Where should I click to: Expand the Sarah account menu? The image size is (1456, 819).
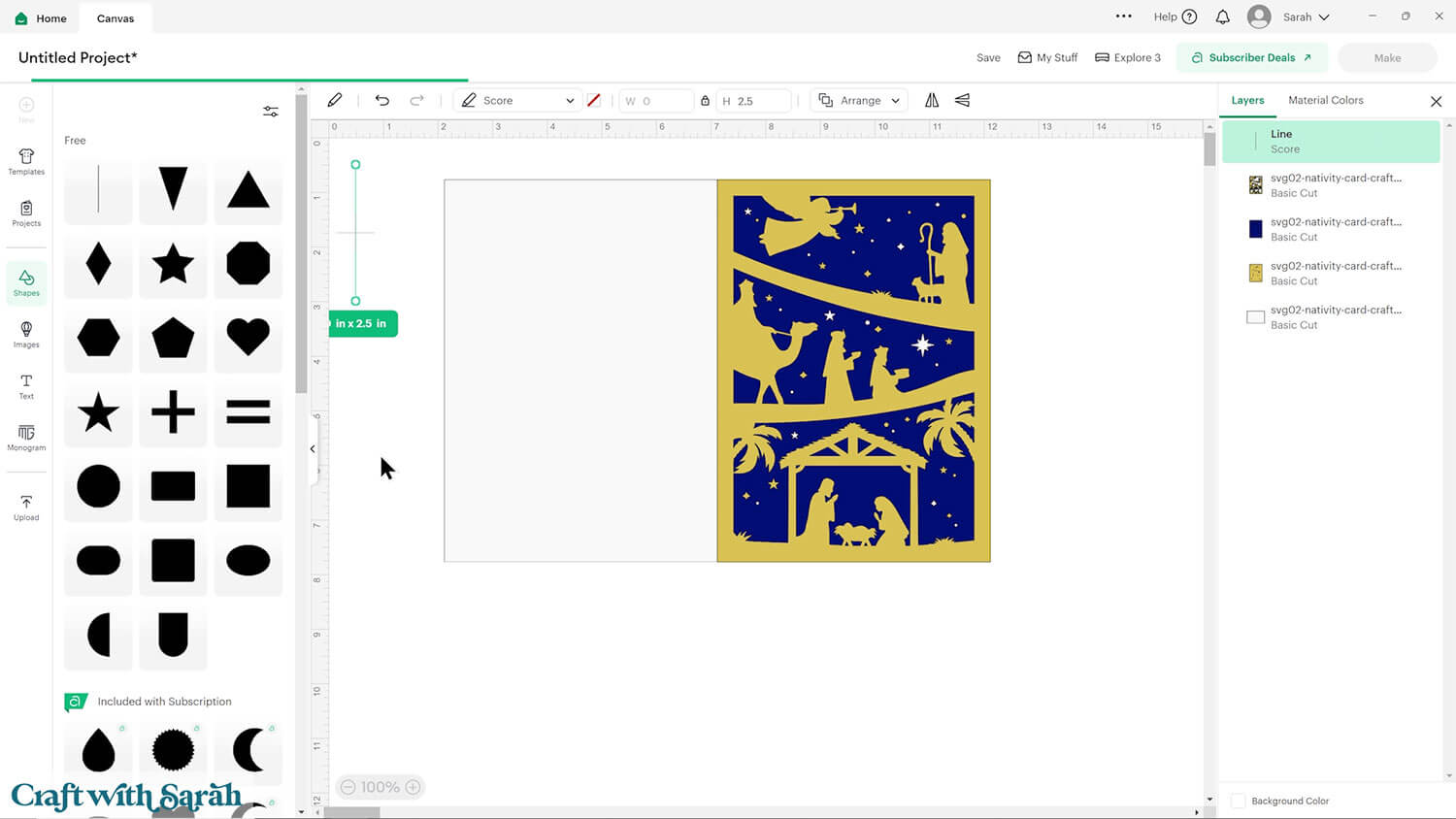[x=1306, y=17]
